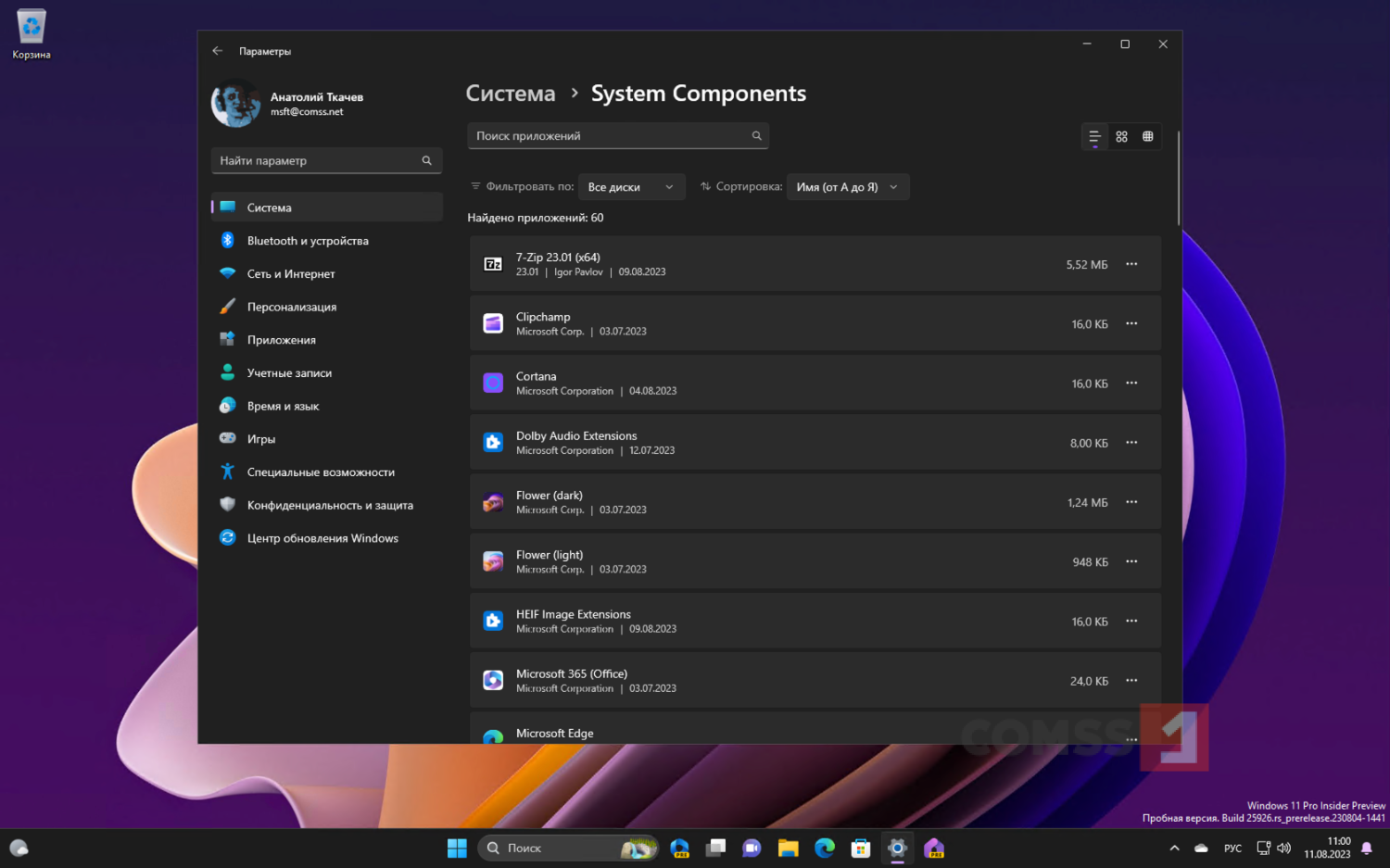Click search magnifier in app search box

pyautogui.click(x=756, y=136)
